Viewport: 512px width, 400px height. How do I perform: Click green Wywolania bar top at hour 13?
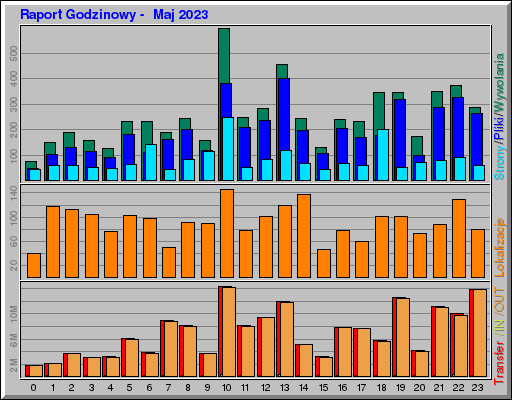(282, 71)
